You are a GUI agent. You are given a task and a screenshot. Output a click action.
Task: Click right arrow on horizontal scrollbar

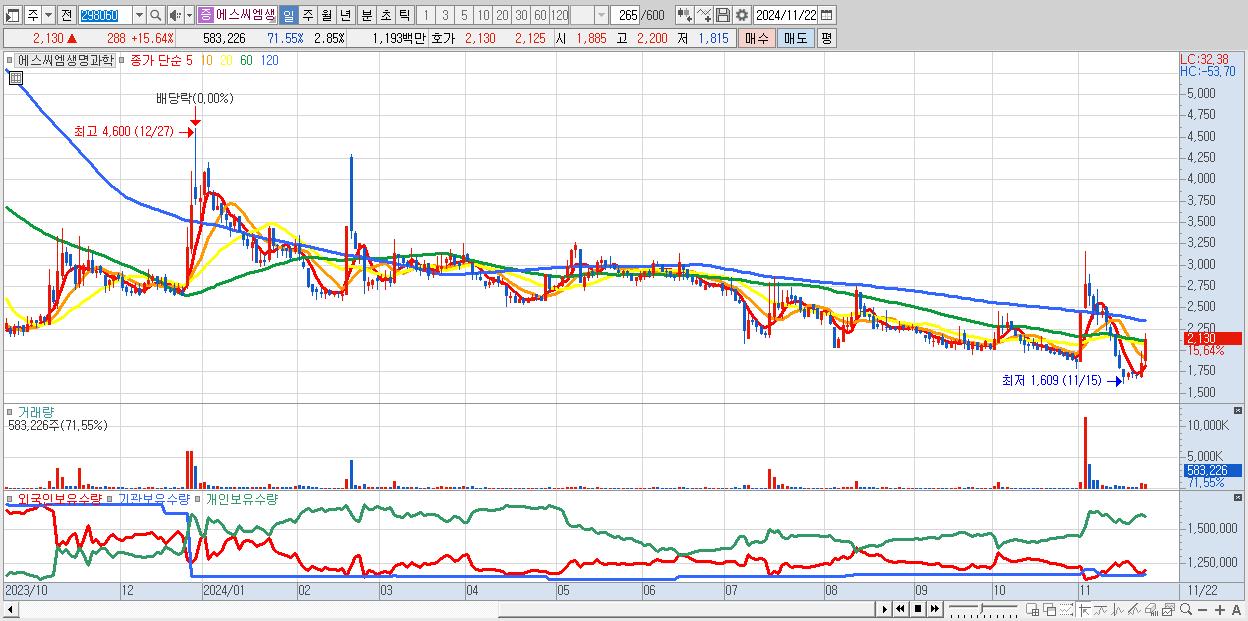coord(885,609)
